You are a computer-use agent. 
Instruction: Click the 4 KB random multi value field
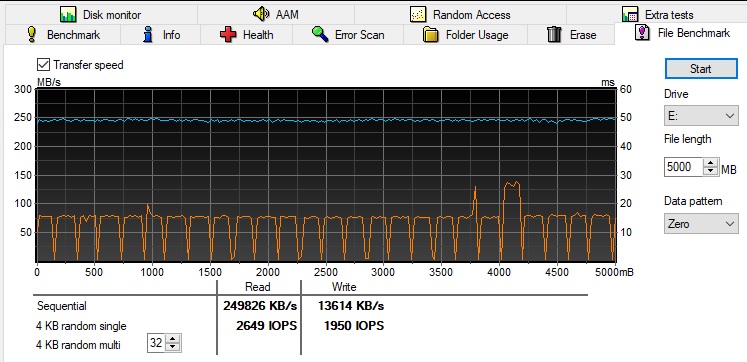[157, 343]
